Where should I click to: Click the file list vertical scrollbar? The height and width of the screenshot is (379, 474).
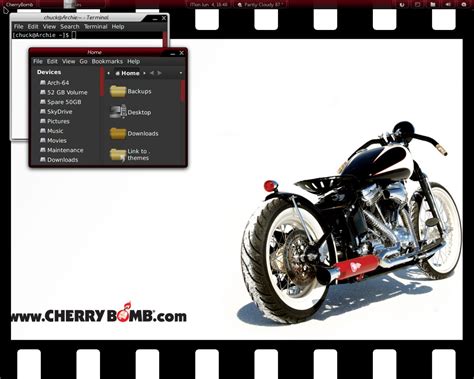182,91
